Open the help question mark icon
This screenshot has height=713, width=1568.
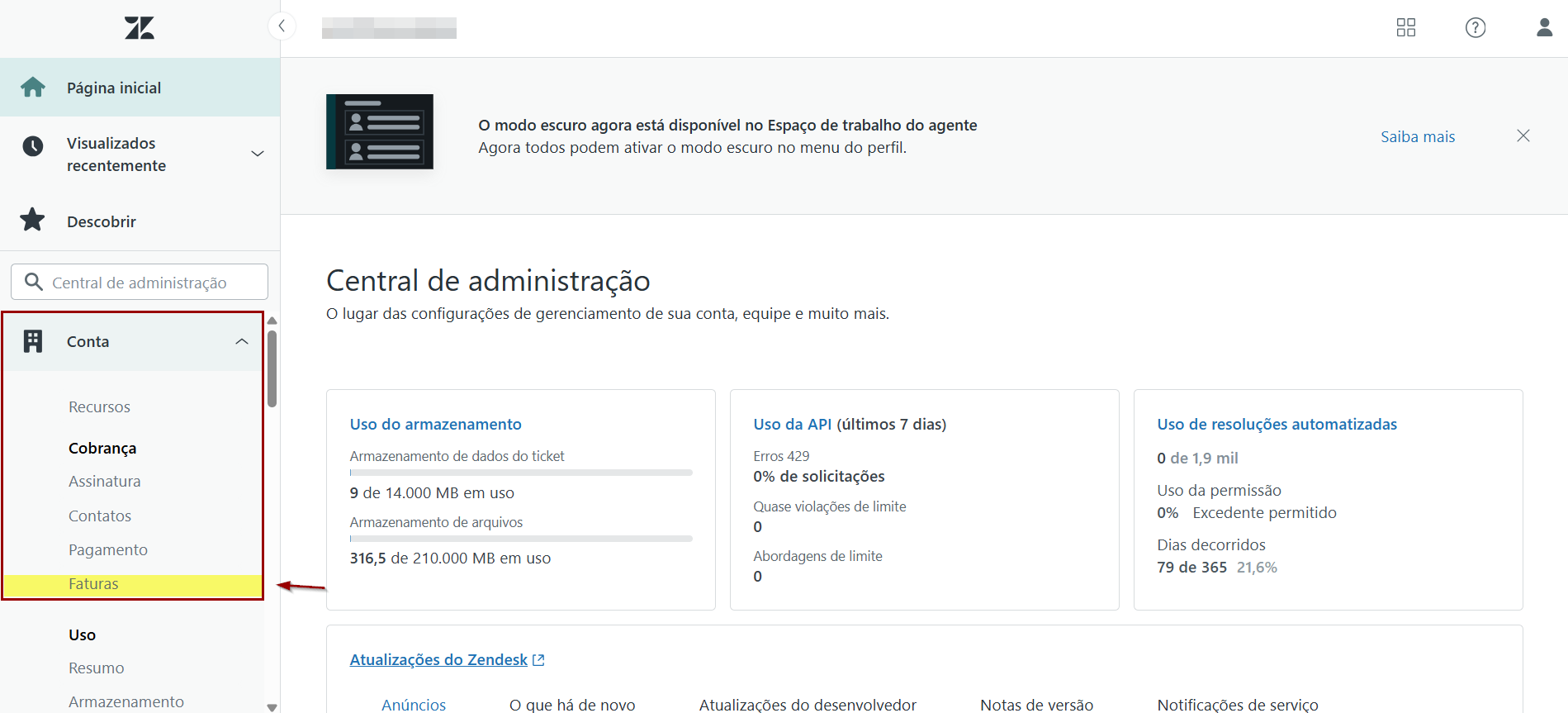click(1475, 28)
